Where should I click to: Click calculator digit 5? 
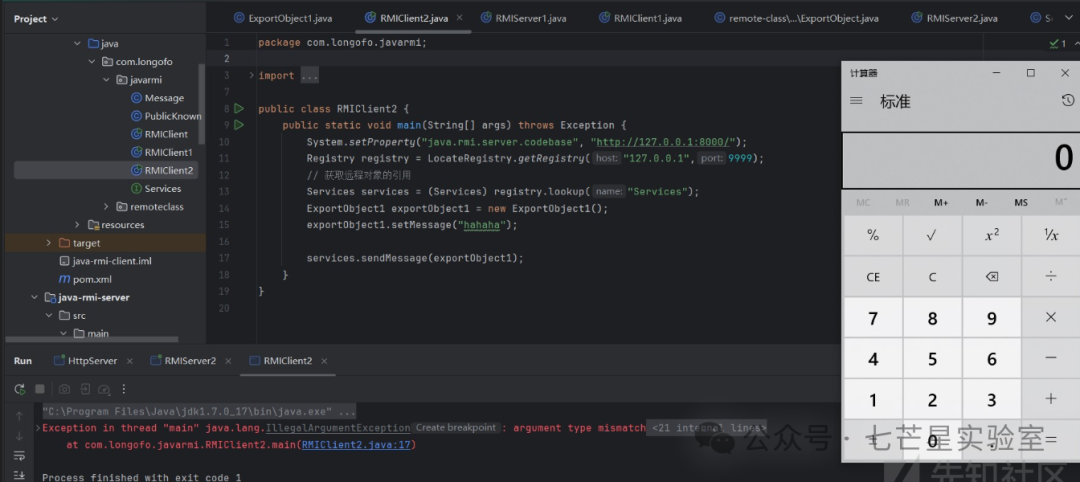(x=932, y=358)
